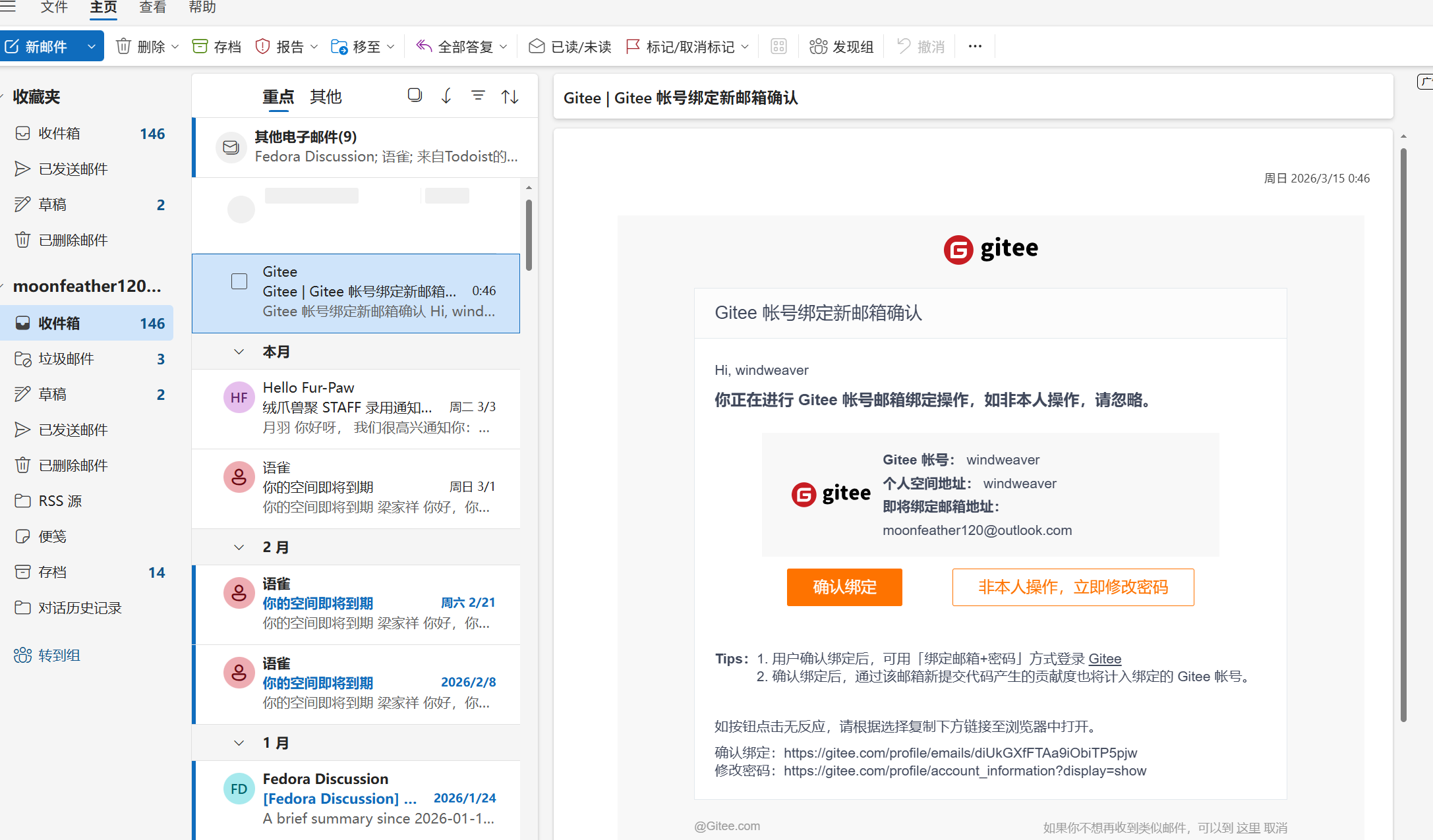Viewport: 1433px width, 840px height.
Task: Click the jump-down arrow icon in list header
Action: click(446, 96)
